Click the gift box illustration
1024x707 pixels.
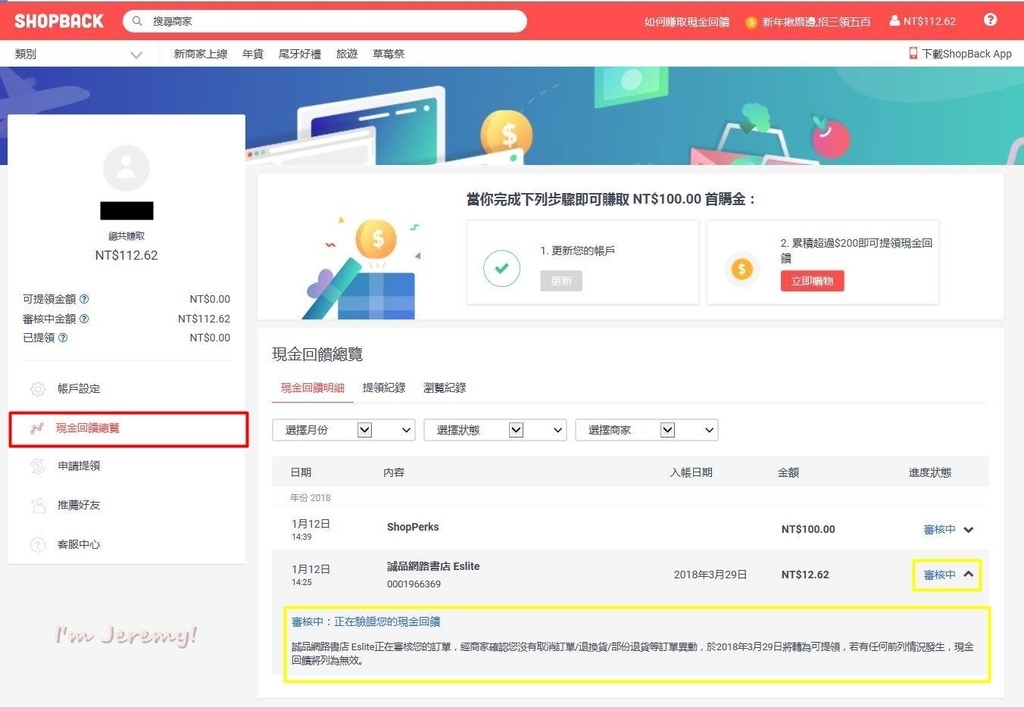[362, 268]
